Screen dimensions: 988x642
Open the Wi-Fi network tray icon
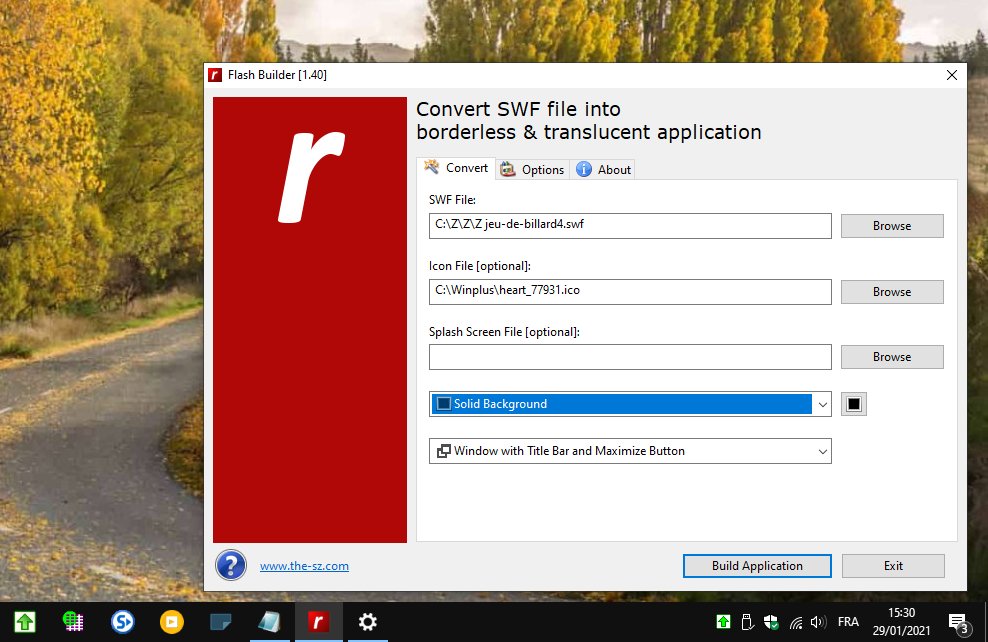click(796, 622)
